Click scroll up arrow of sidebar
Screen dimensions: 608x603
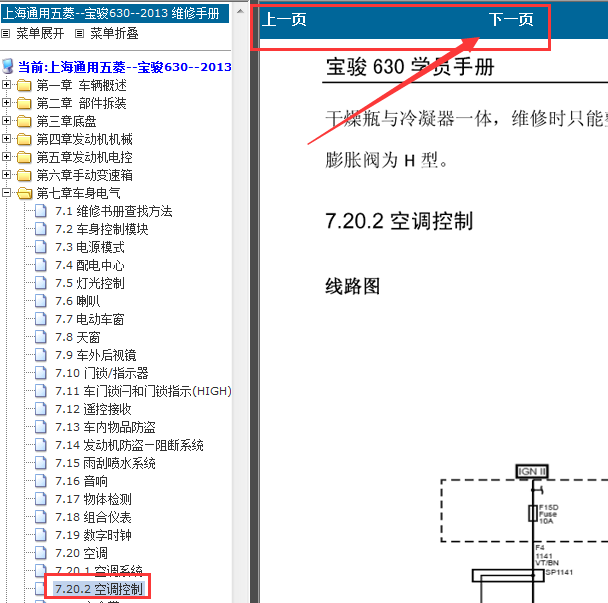pos(240,11)
